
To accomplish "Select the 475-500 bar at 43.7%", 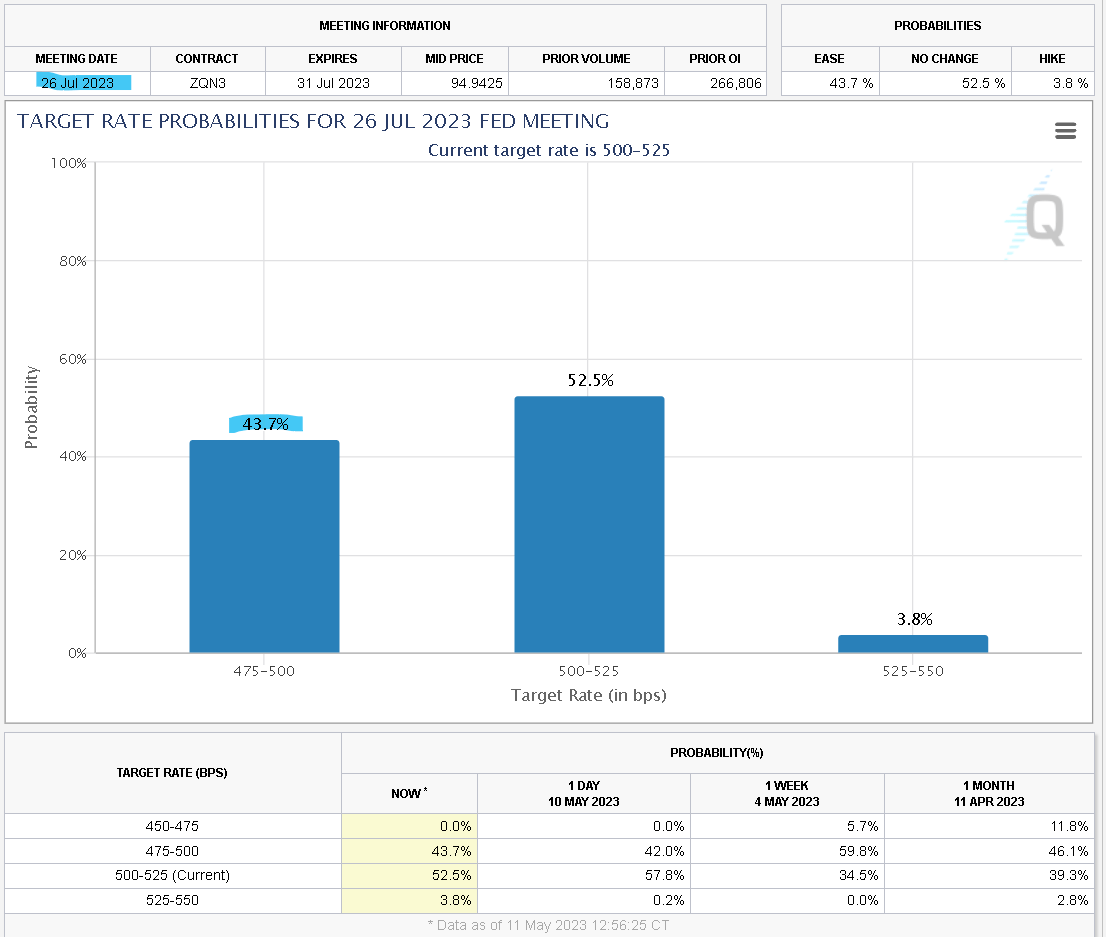I will click(x=265, y=546).
